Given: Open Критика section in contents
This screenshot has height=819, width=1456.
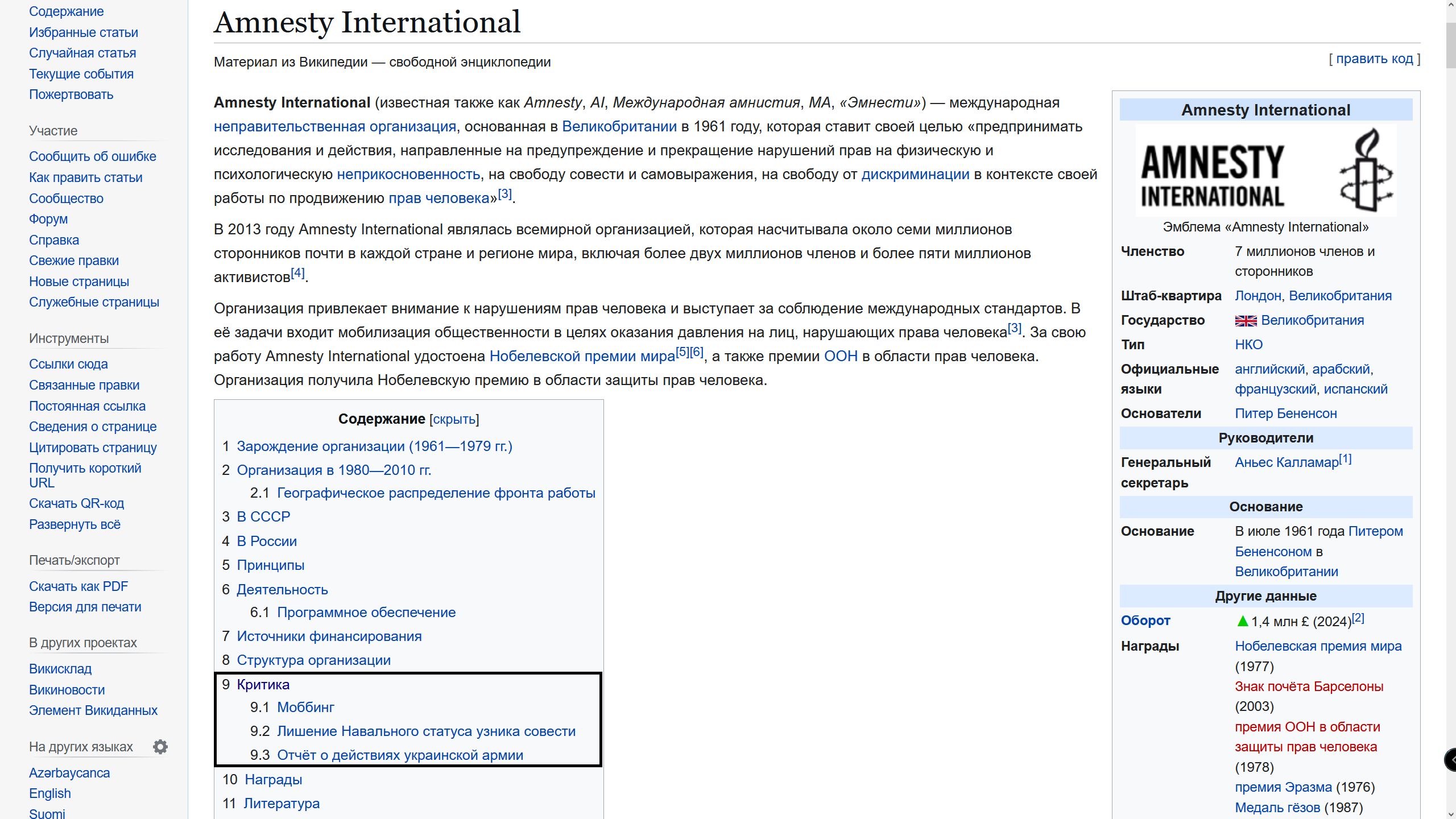Looking at the screenshot, I should [263, 684].
